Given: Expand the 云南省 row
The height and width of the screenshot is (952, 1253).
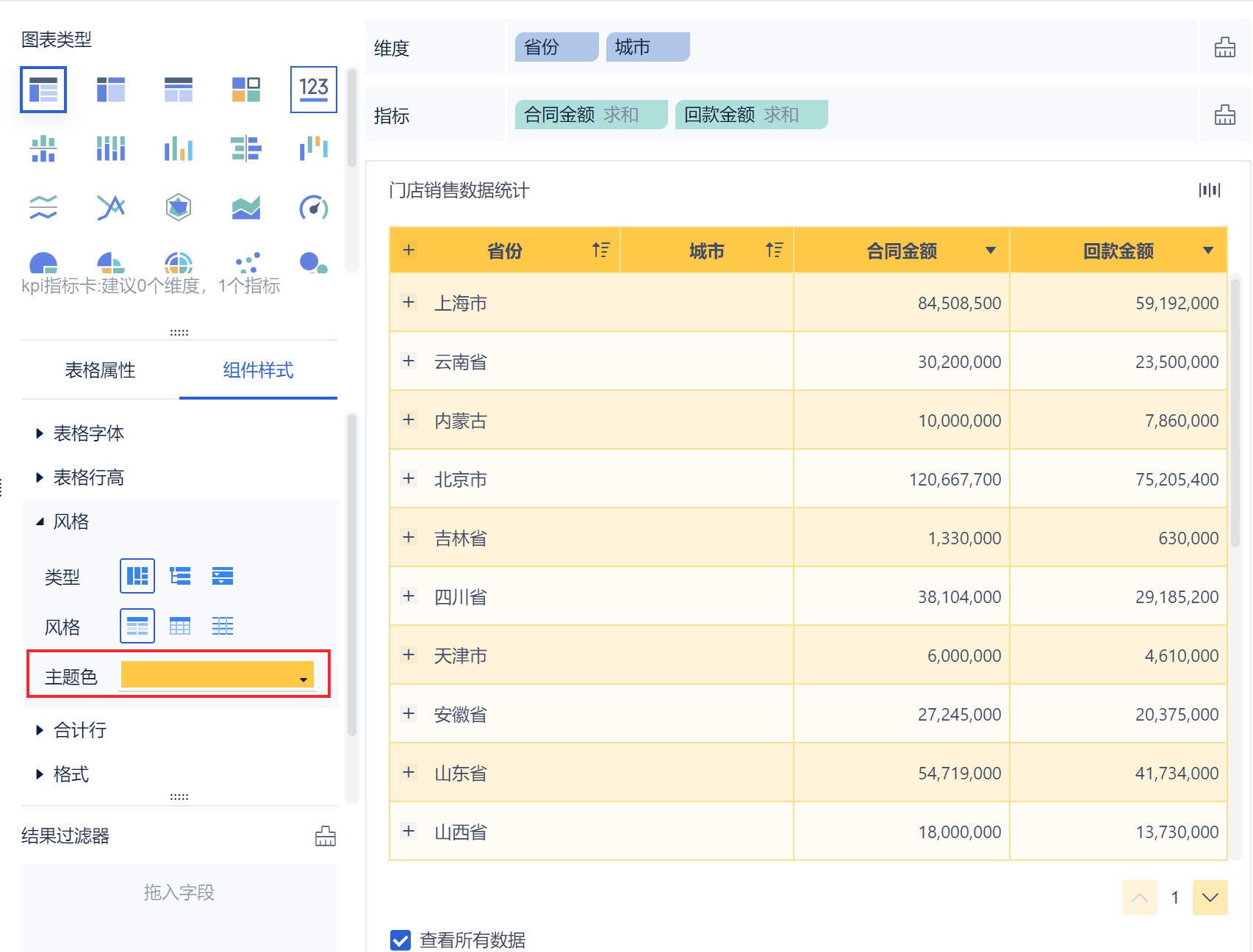Looking at the screenshot, I should [409, 361].
